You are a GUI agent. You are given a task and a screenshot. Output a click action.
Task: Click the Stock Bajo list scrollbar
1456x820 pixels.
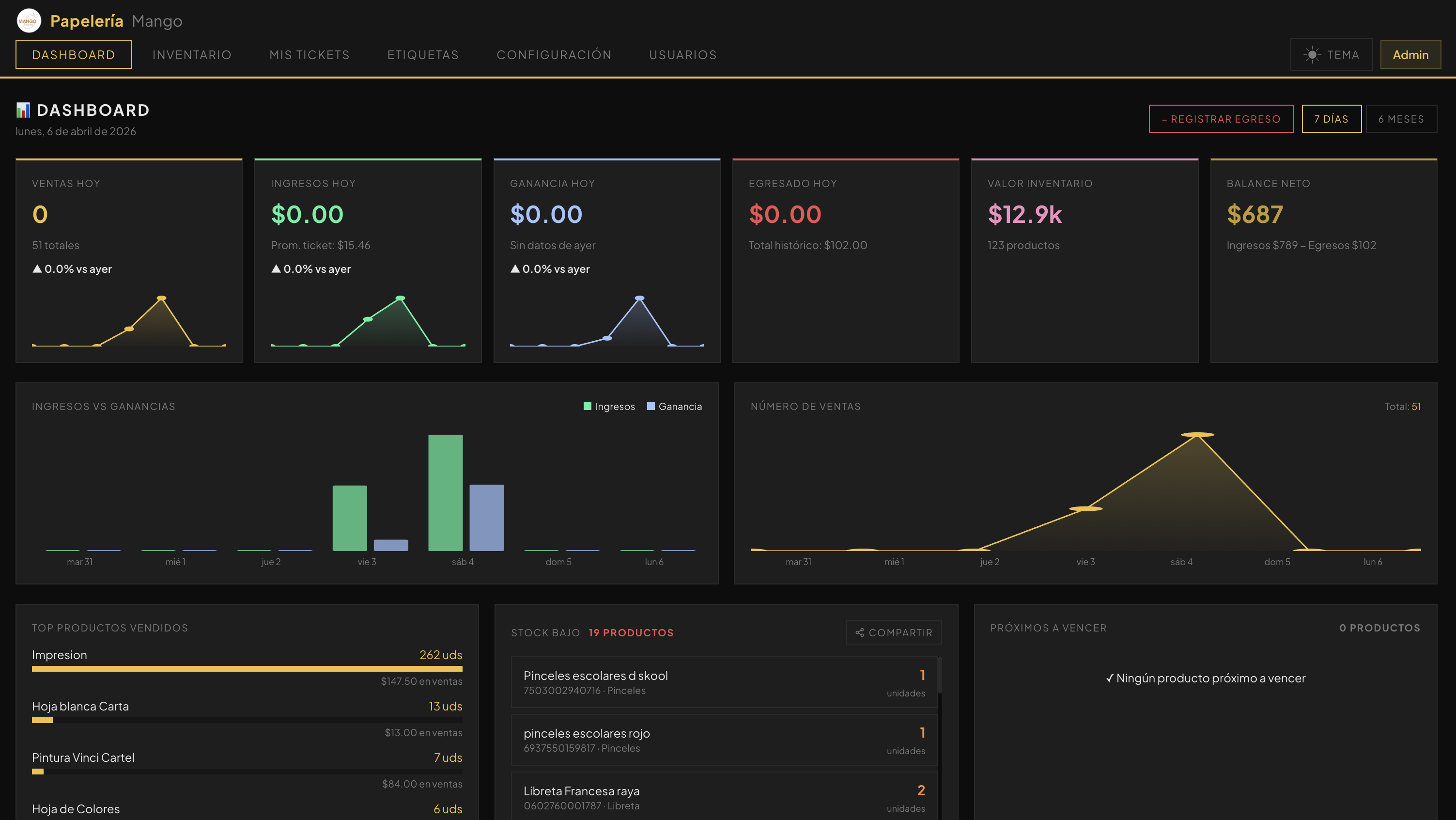pos(940,675)
